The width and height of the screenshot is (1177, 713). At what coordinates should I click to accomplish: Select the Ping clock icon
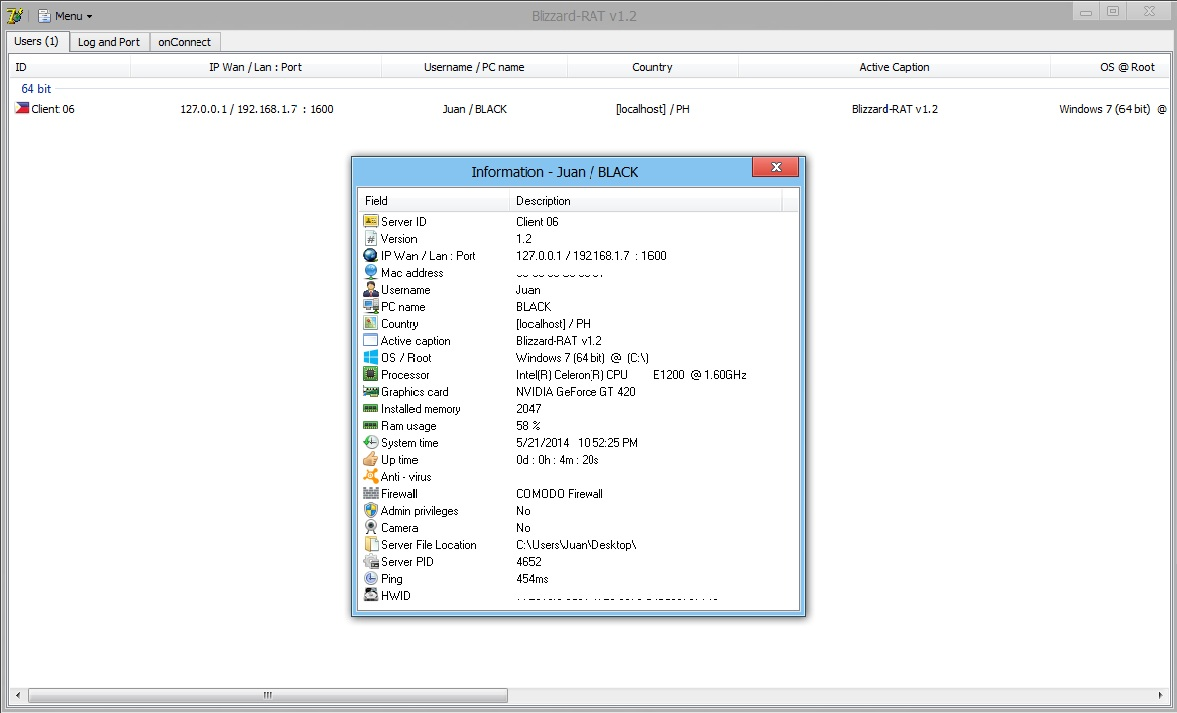point(371,579)
